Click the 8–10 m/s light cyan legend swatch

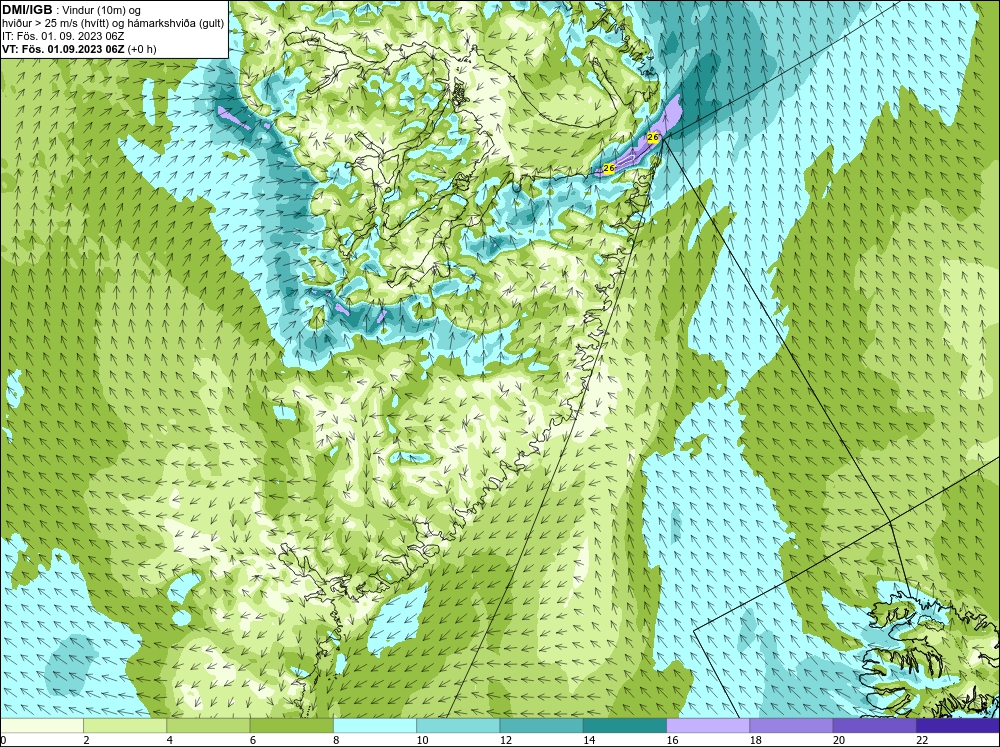(375, 726)
